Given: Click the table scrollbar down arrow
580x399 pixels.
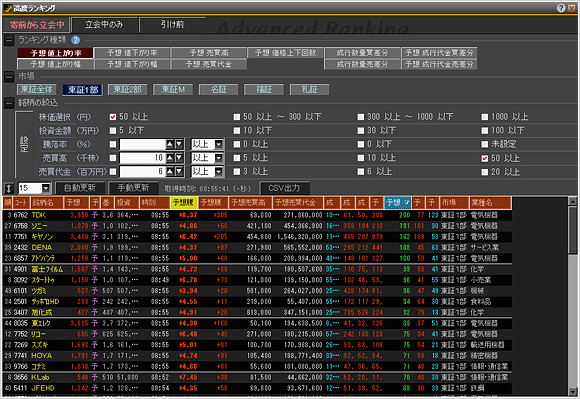Looking at the screenshot, I should (x=572, y=391).
